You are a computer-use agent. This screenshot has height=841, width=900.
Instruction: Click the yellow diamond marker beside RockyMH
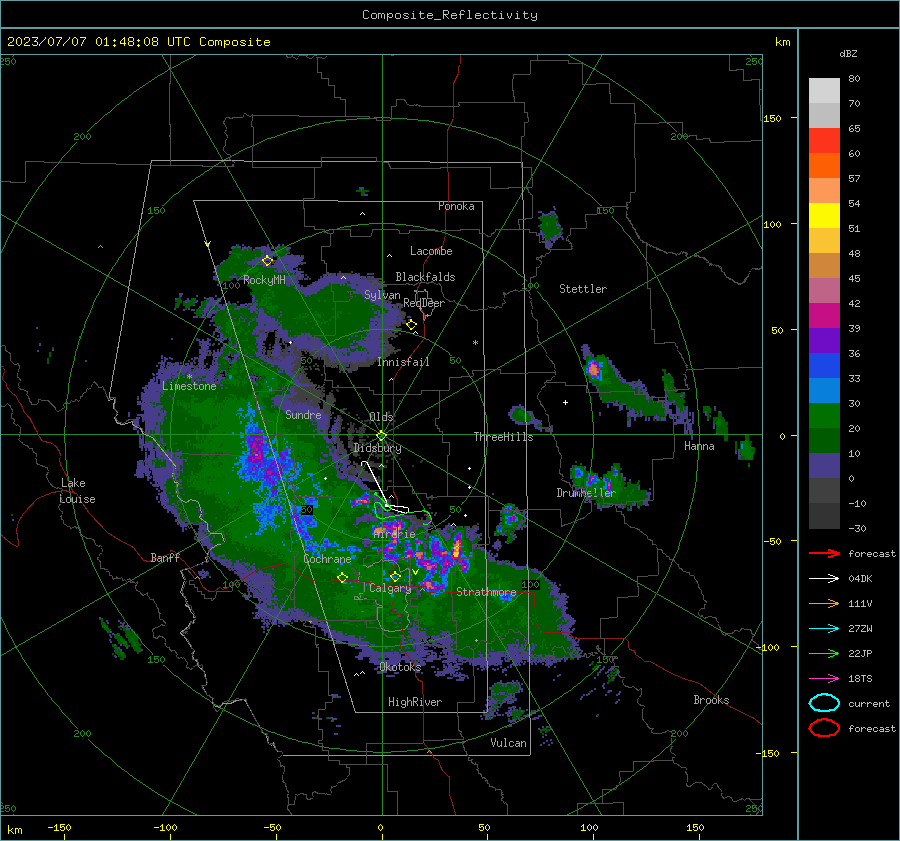(267, 261)
